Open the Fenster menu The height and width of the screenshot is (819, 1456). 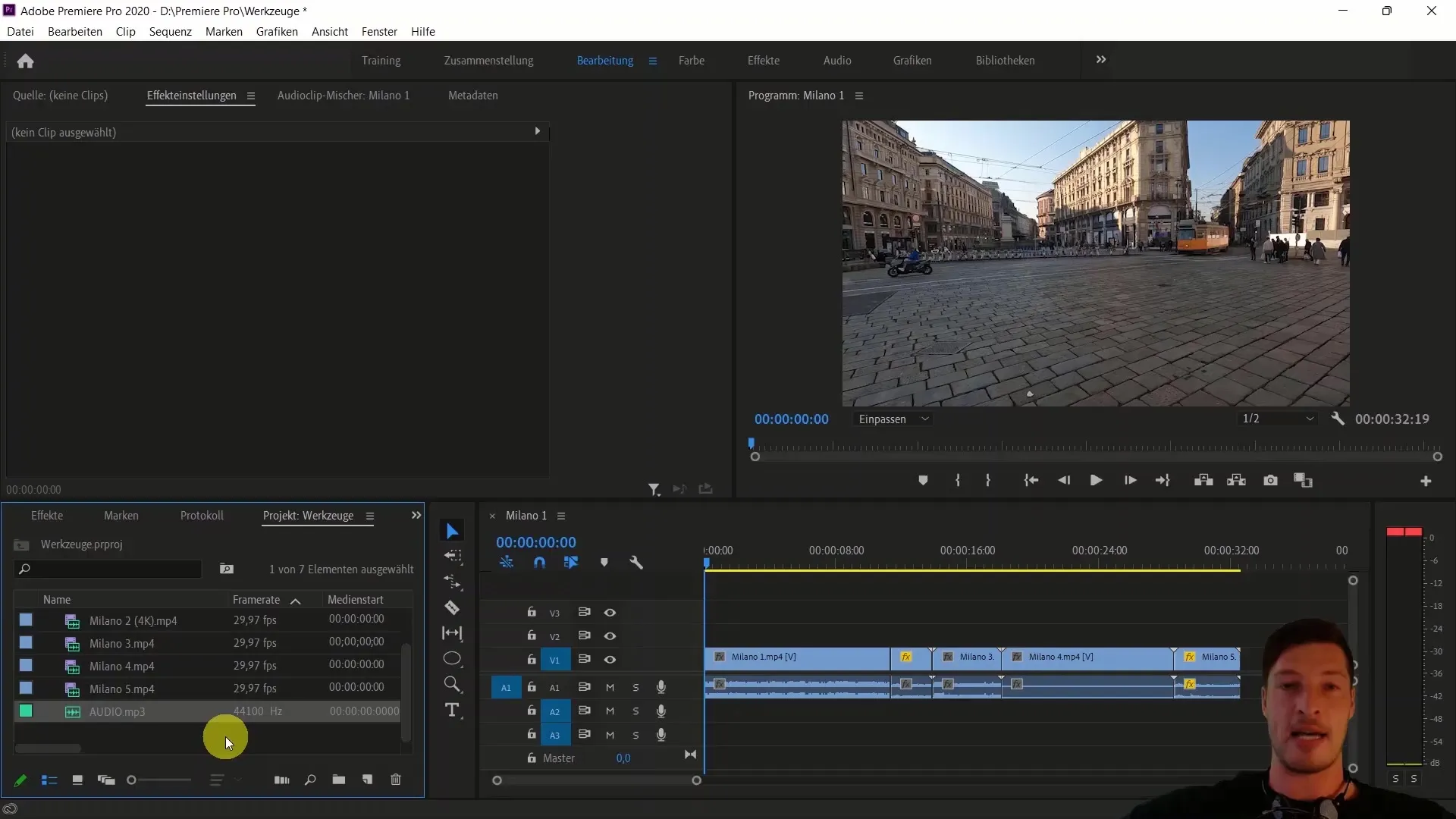point(379,32)
